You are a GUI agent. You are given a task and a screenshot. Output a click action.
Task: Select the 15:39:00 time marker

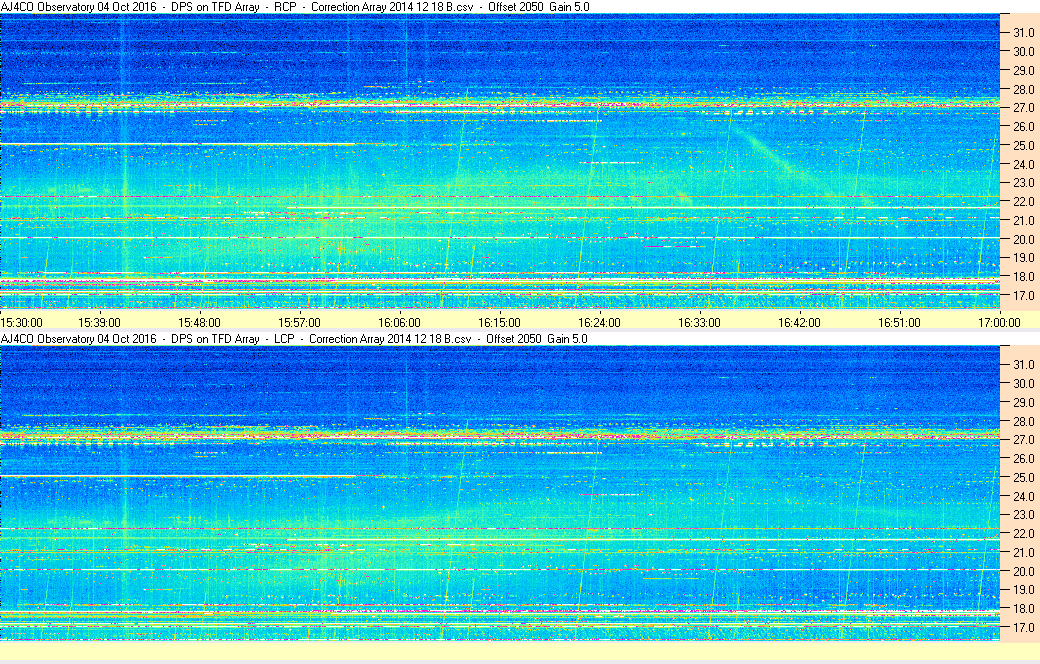click(100, 322)
